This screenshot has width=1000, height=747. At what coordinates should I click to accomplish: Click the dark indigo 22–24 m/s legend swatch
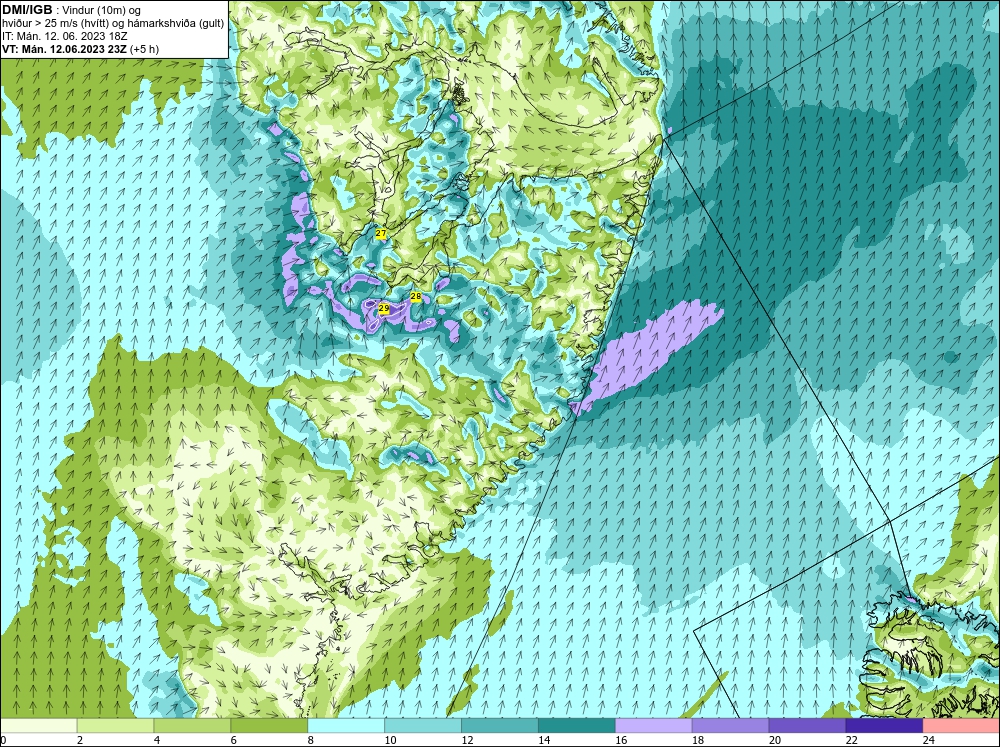click(x=884, y=726)
